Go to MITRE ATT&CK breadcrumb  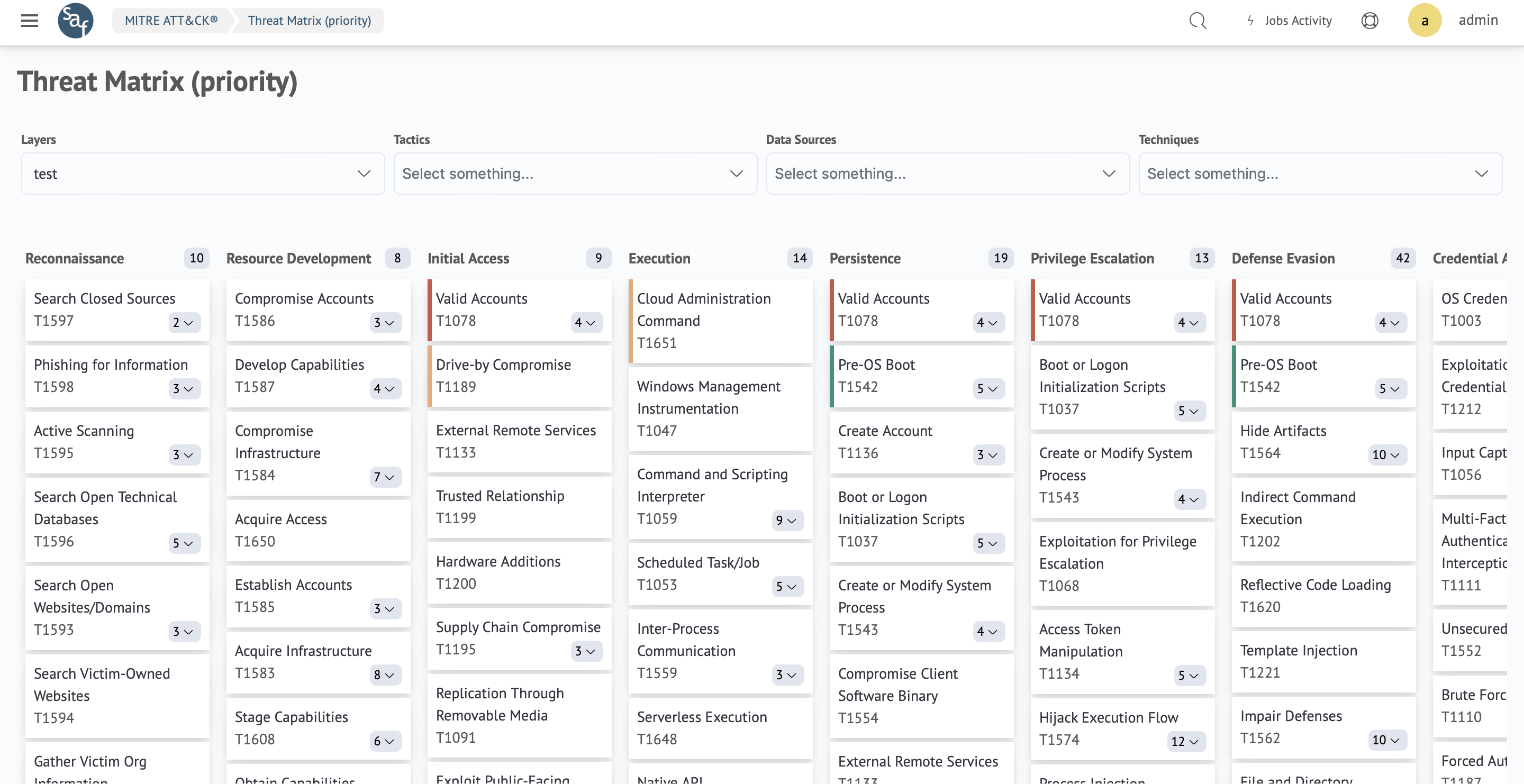[171, 21]
